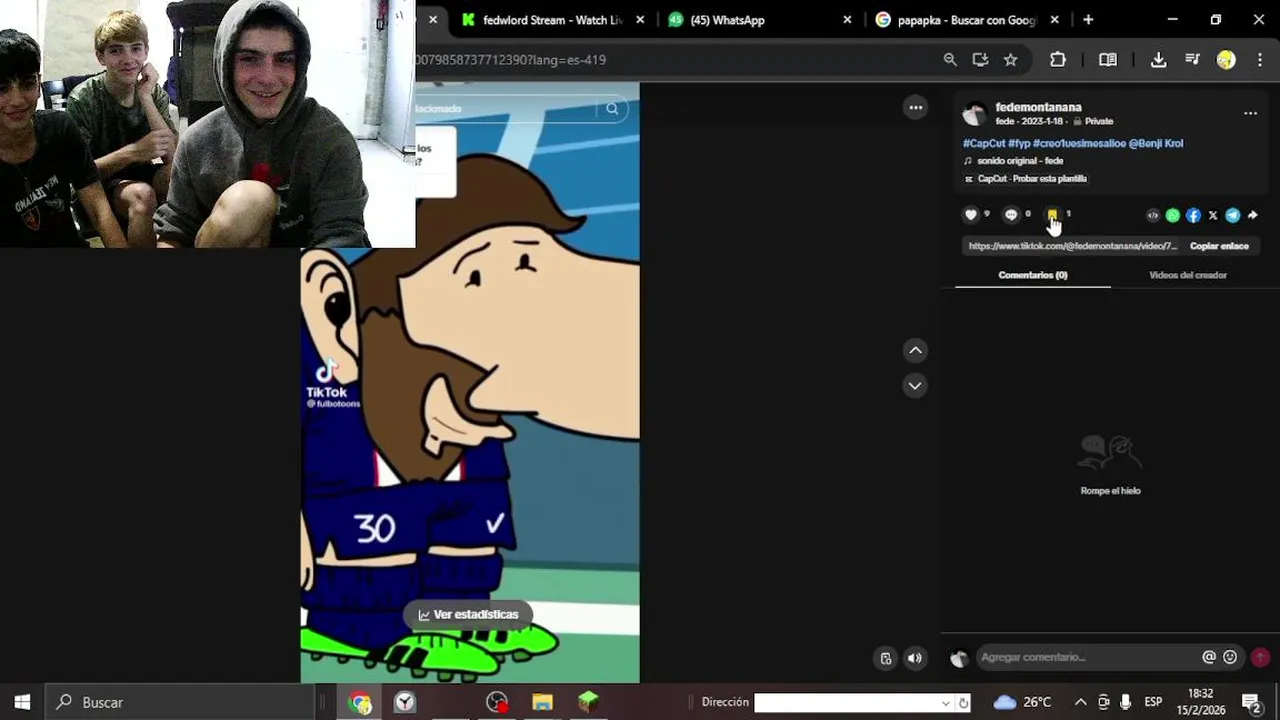Viewport: 1280px width, 720px height.
Task: Open the Chrome three-dot menu
Action: pos(1259,60)
